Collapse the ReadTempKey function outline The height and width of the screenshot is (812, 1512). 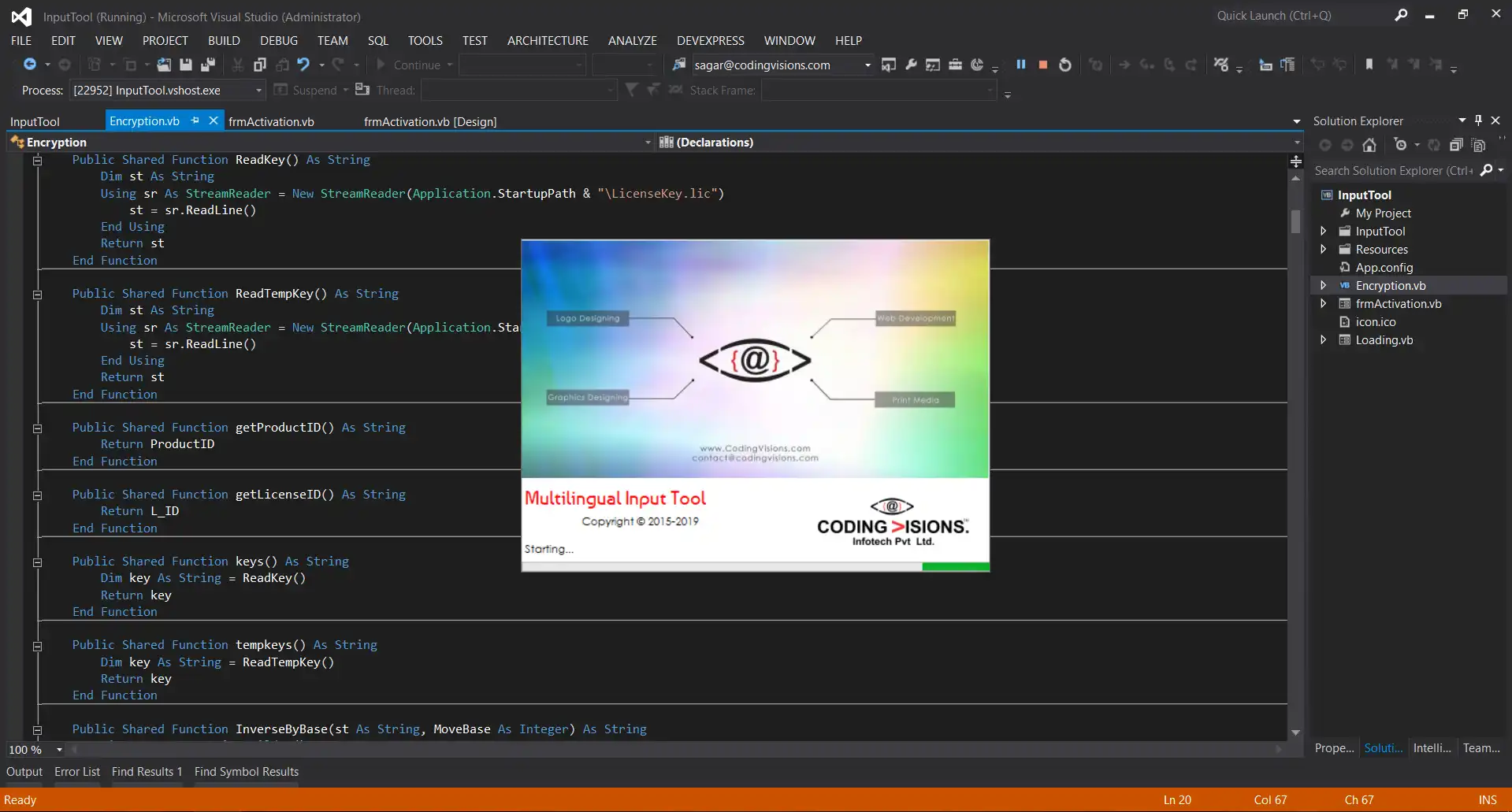click(x=37, y=295)
